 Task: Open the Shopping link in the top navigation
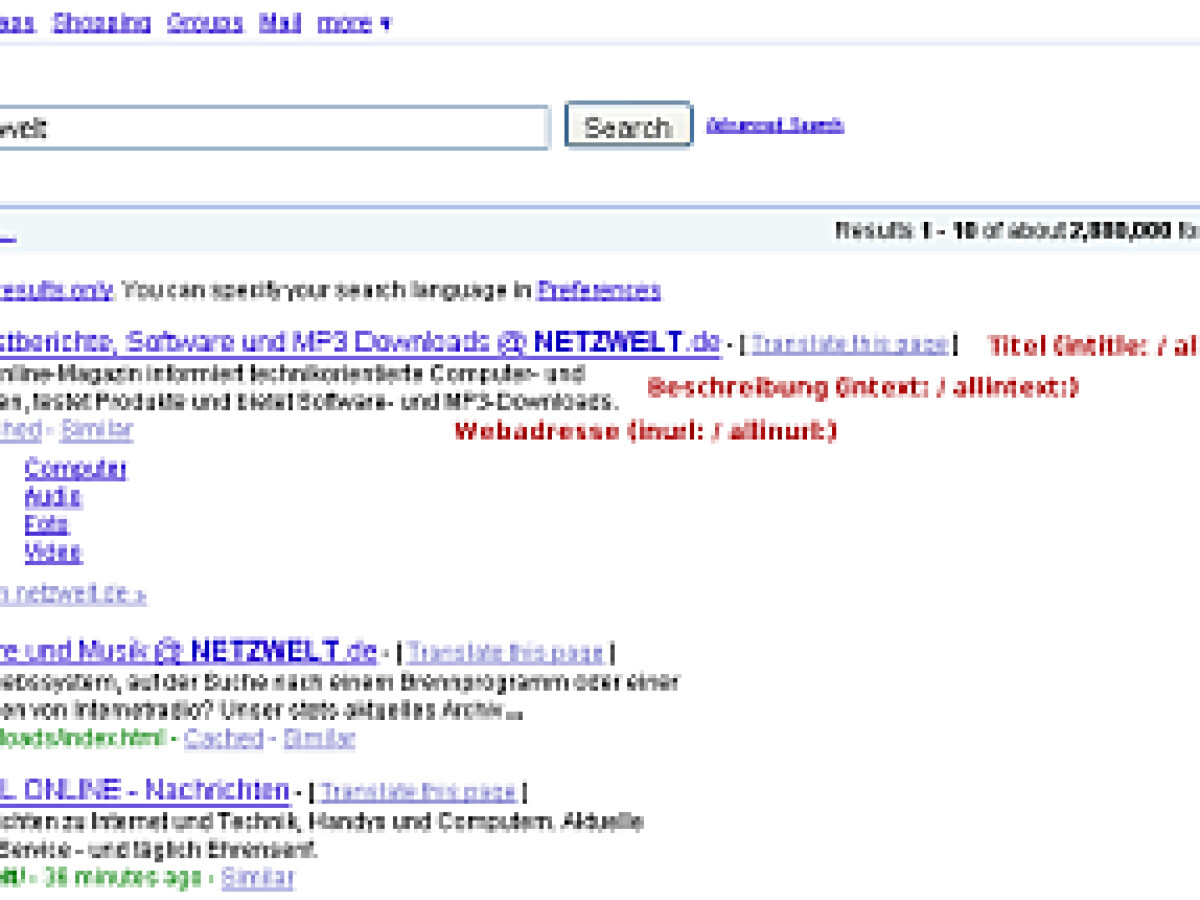click(102, 22)
